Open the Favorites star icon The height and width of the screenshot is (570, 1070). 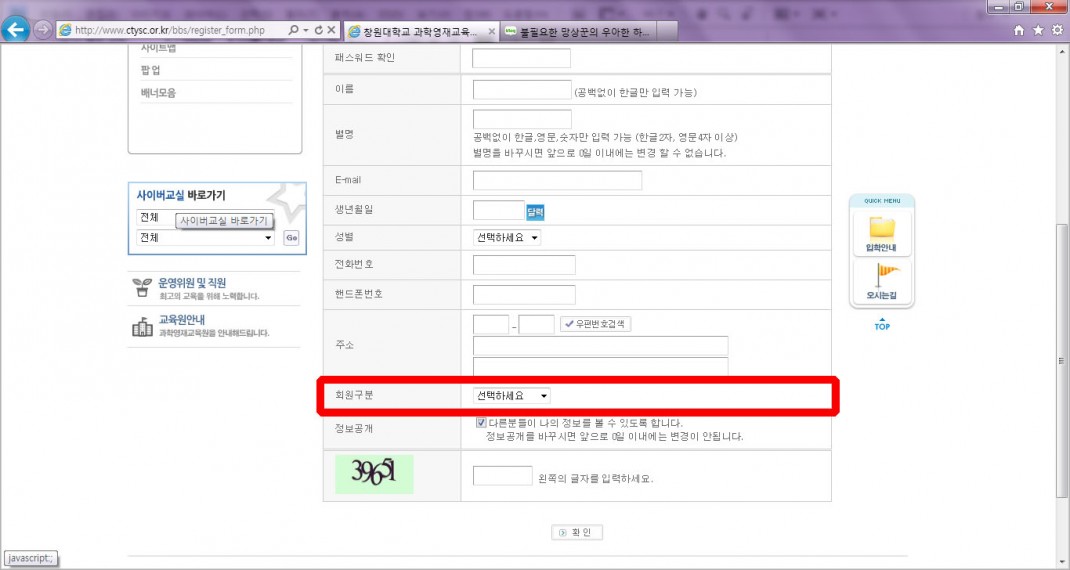1039,31
